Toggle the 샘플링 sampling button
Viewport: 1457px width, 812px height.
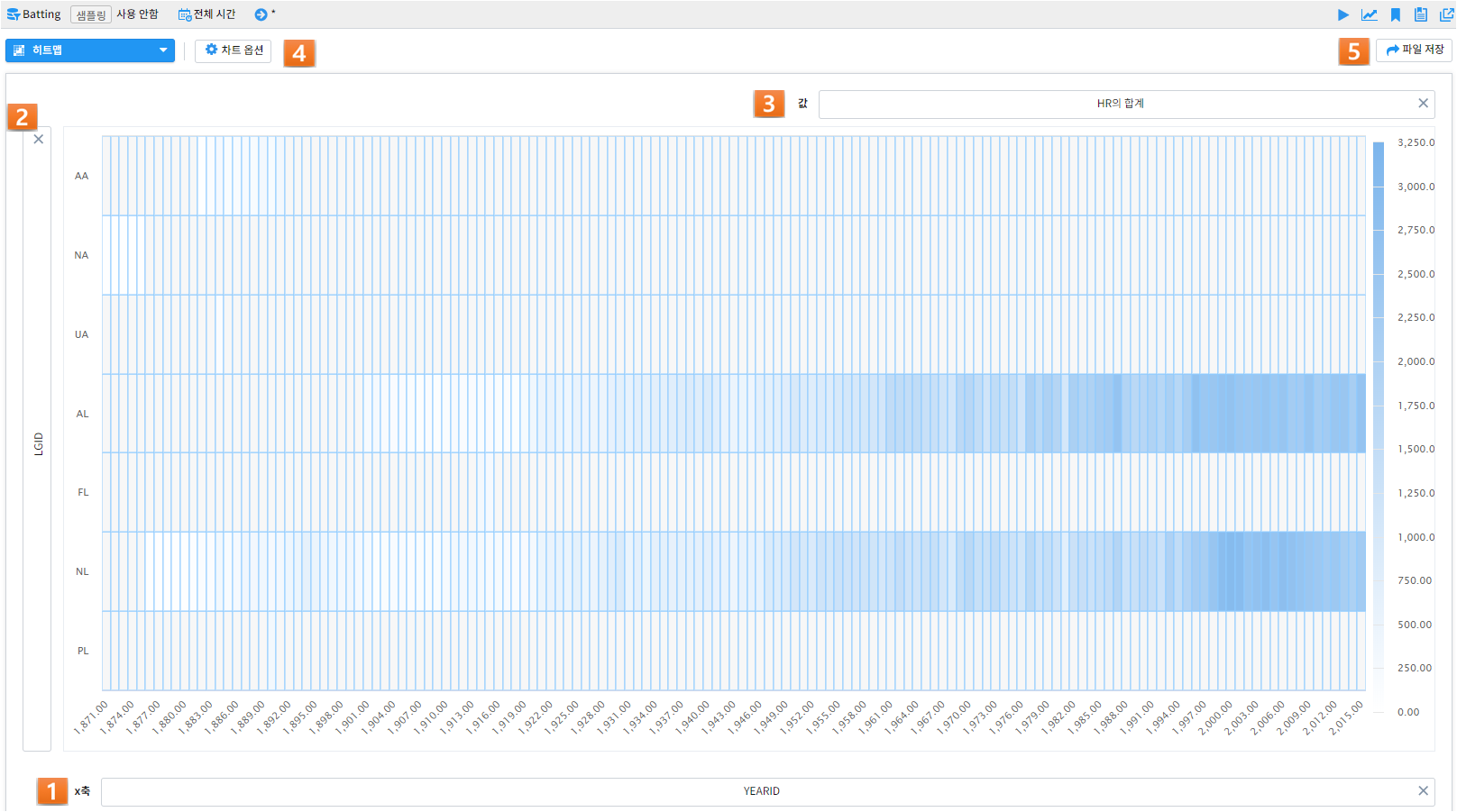(x=91, y=14)
